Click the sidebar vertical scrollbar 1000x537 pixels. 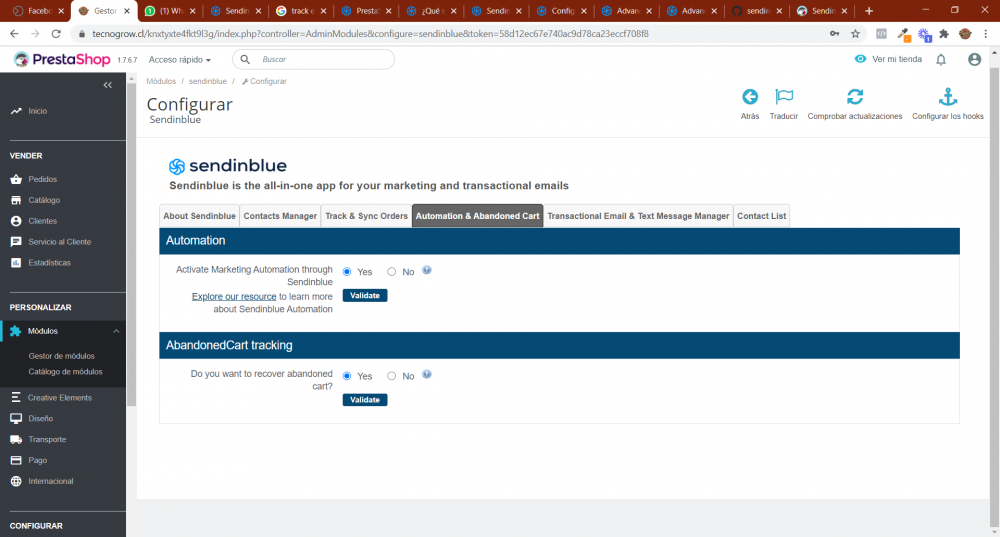[x=131, y=244]
